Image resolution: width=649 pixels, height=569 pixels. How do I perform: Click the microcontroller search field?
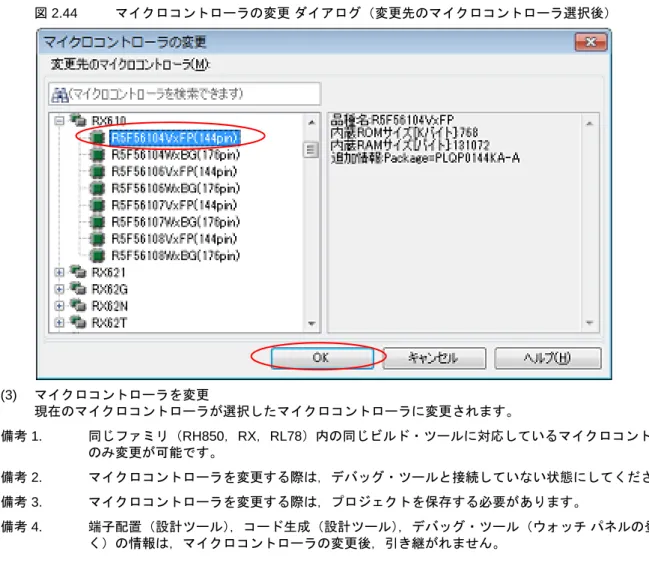[x=185, y=94]
